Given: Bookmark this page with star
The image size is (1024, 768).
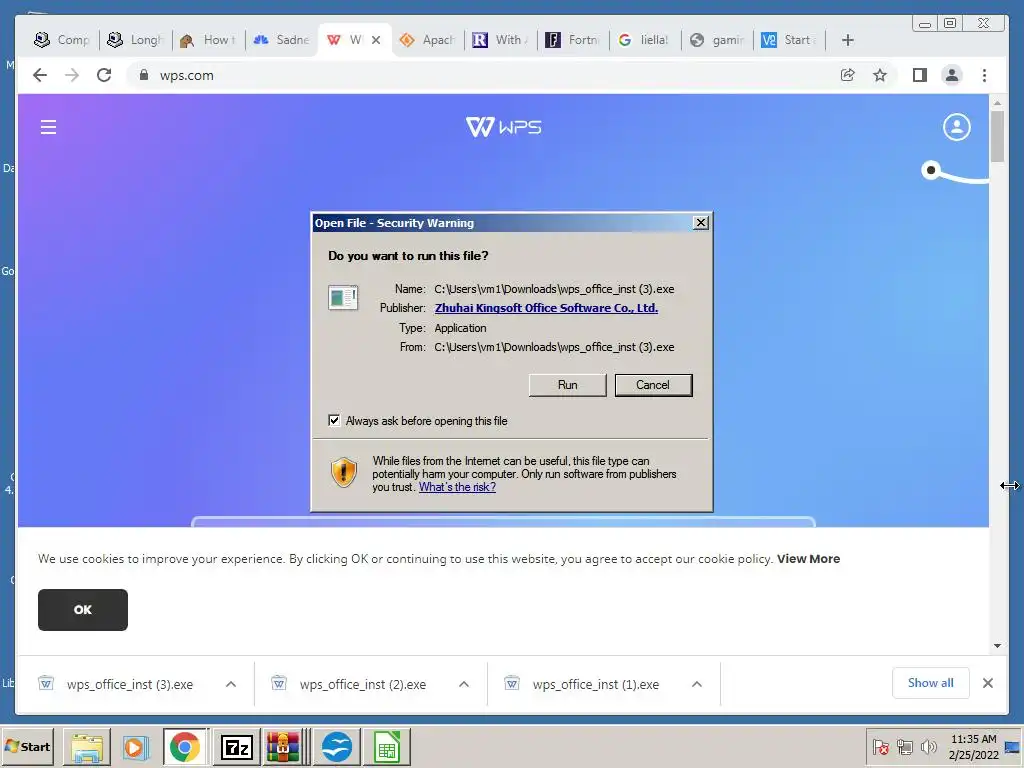Looking at the screenshot, I should (x=880, y=75).
